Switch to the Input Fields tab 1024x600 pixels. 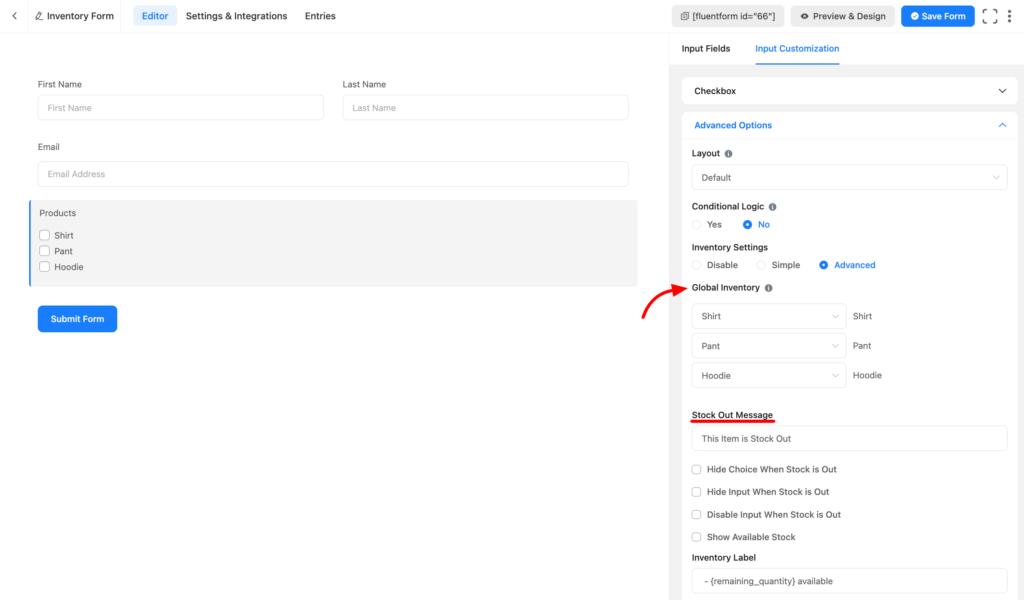(x=706, y=47)
